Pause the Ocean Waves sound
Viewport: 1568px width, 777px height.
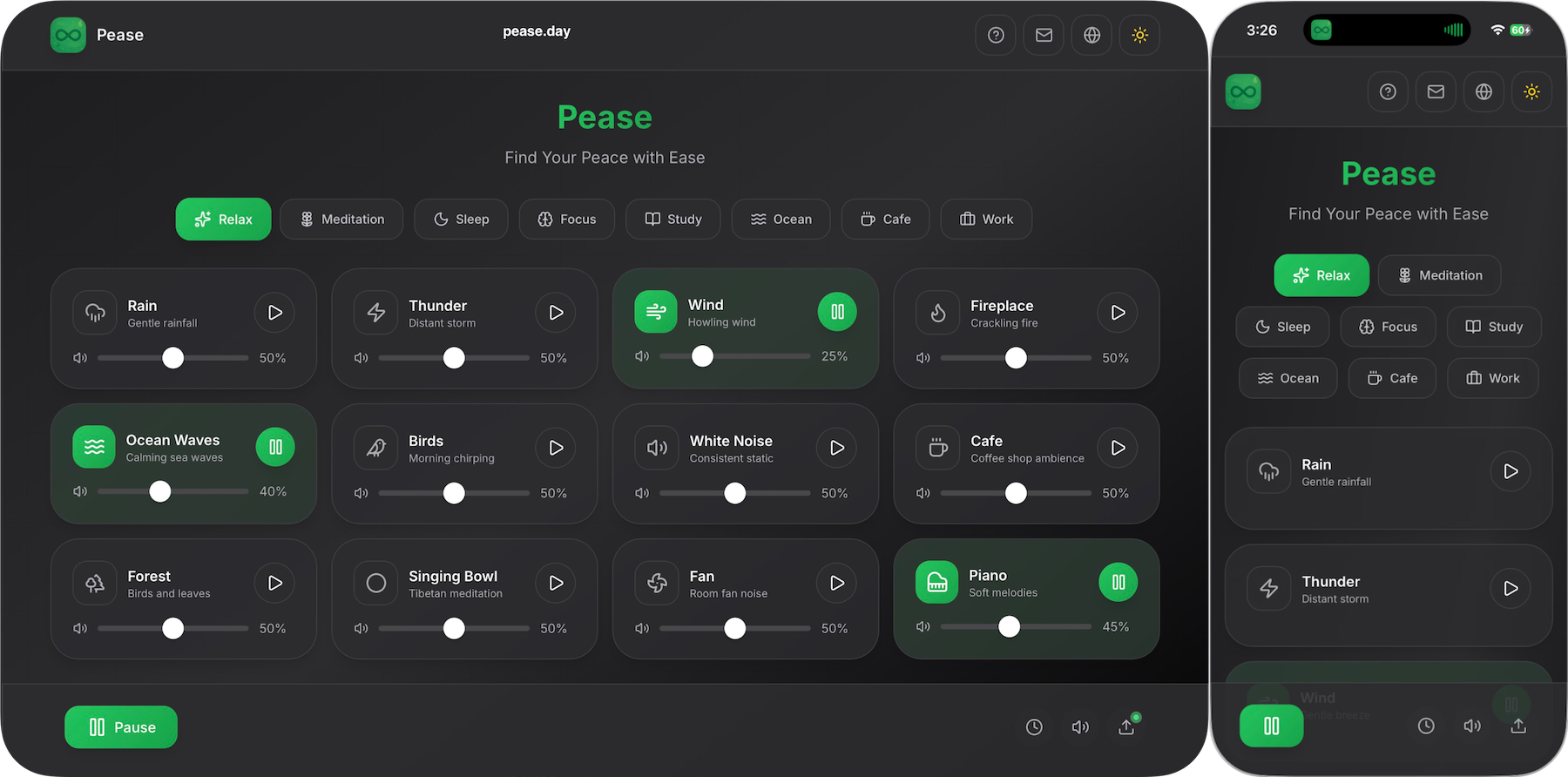(275, 447)
